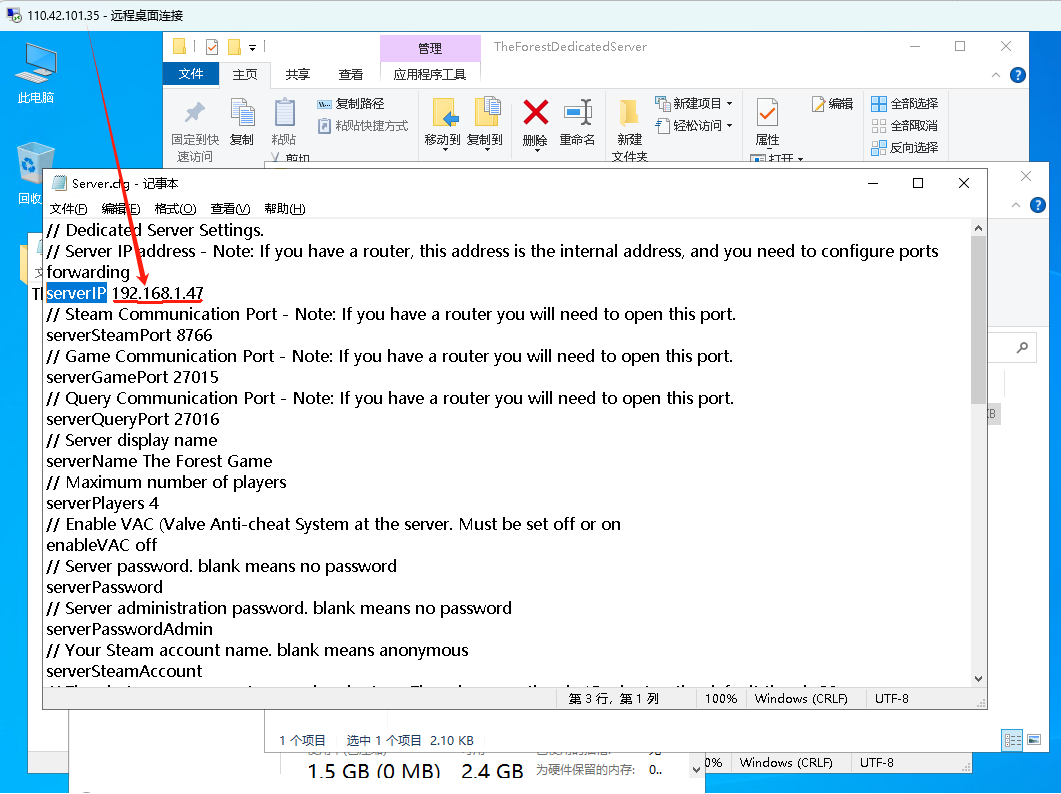Image resolution: width=1061 pixels, height=794 pixels.
Task: Select the Share (共享) ribbon tab
Action: (298, 74)
